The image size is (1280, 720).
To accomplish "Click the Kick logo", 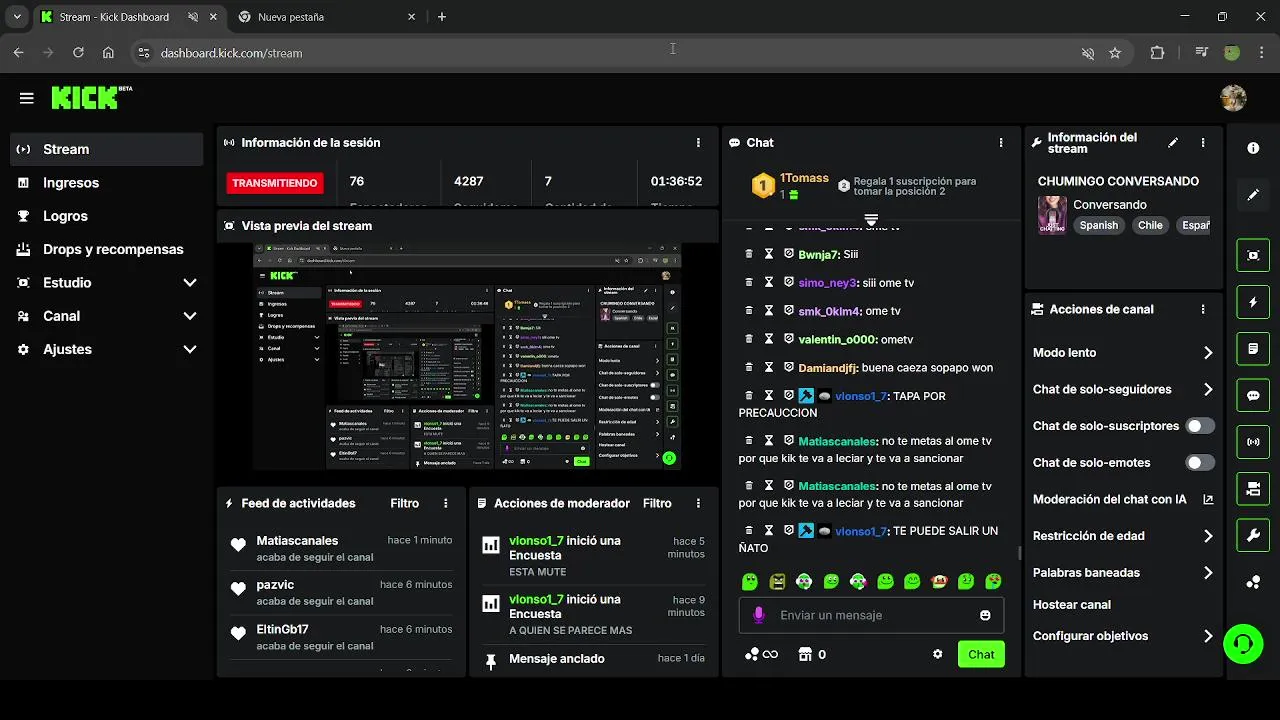I will 86,97.
